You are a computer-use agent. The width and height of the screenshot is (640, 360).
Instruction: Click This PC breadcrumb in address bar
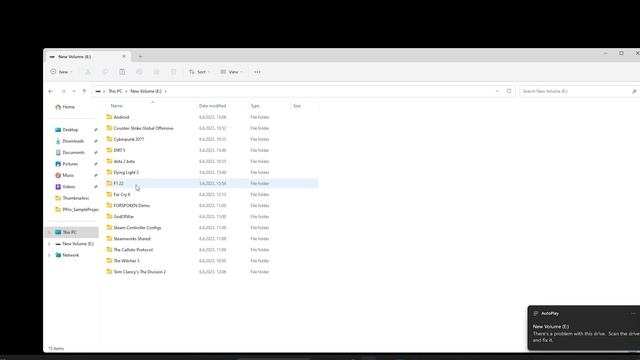click(x=115, y=91)
